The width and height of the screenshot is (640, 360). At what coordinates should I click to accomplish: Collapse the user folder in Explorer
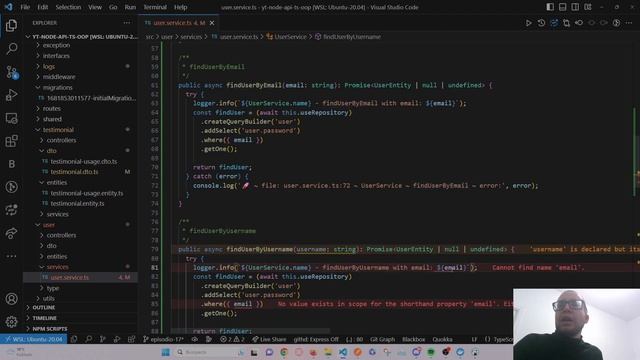tap(49, 225)
